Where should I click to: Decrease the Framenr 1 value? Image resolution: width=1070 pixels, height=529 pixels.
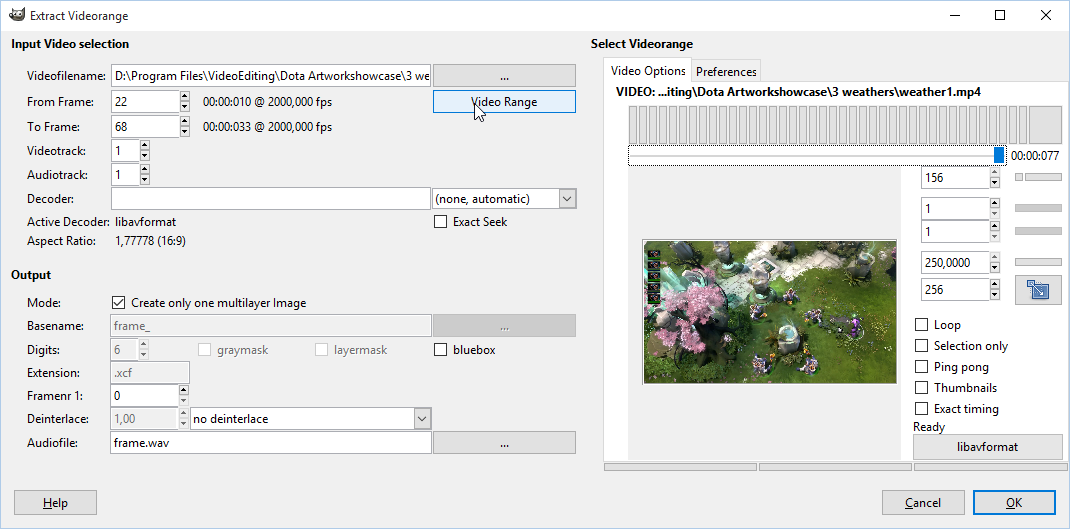pyautogui.click(x=184, y=401)
